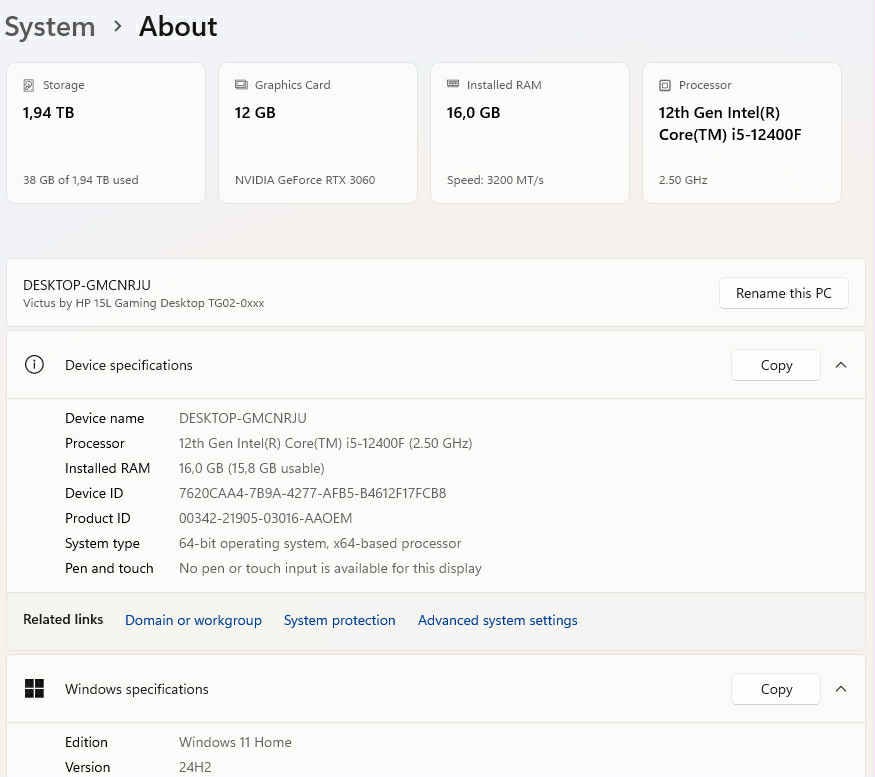875x777 pixels.
Task: Open the System protection link
Action: [x=339, y=620]
